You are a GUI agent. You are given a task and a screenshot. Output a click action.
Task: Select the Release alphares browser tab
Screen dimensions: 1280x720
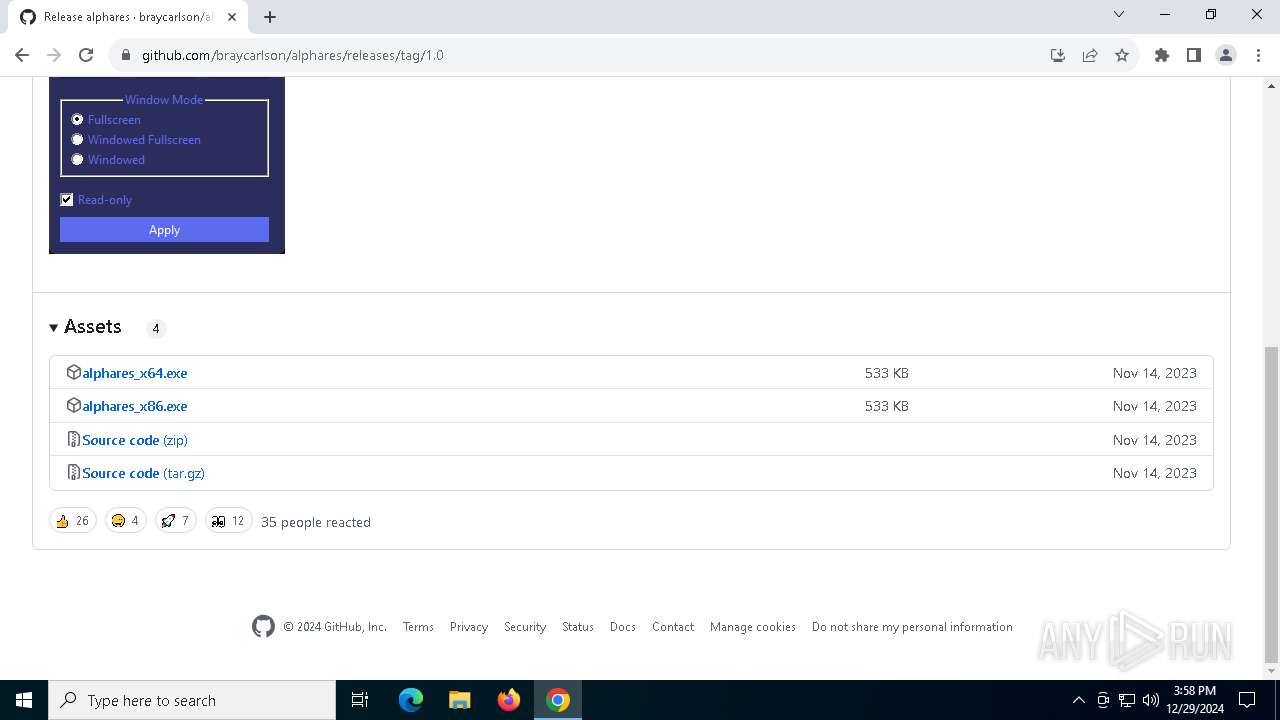point(130,17)
